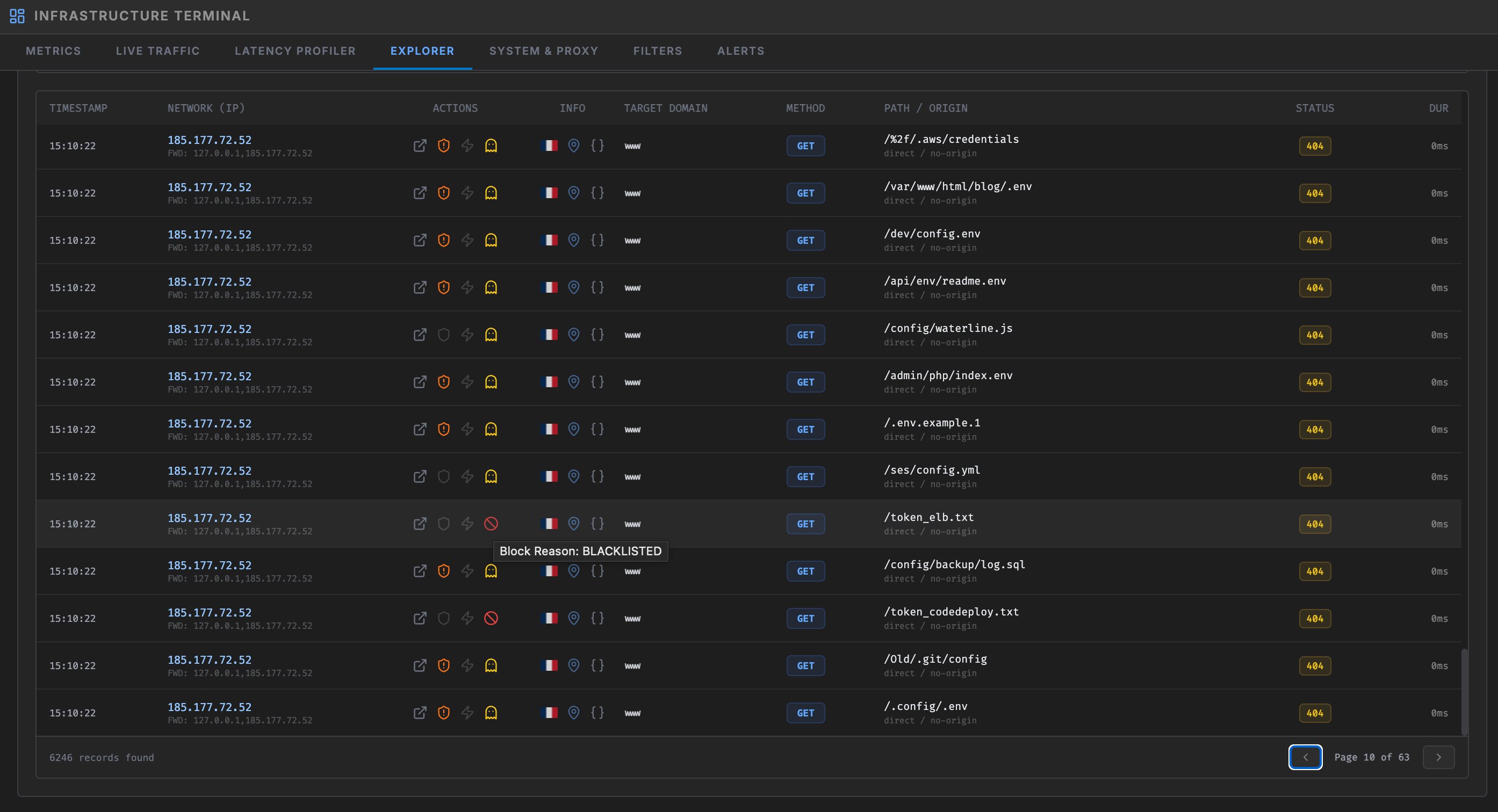
Task: Click map pin icon in /dev/config.env row
Action: [x=573, y=240]
